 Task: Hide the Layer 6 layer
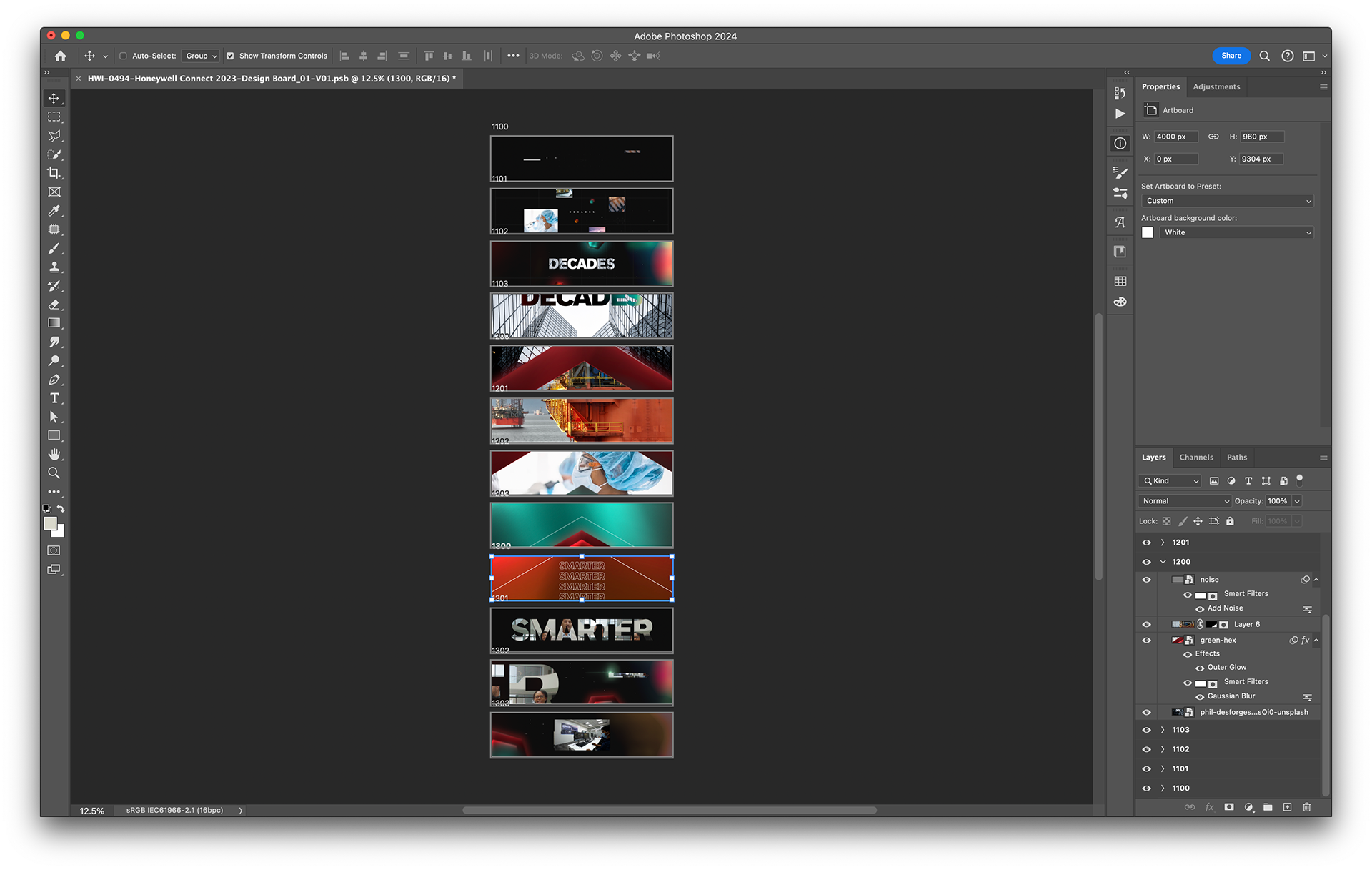click(1146, 624)
